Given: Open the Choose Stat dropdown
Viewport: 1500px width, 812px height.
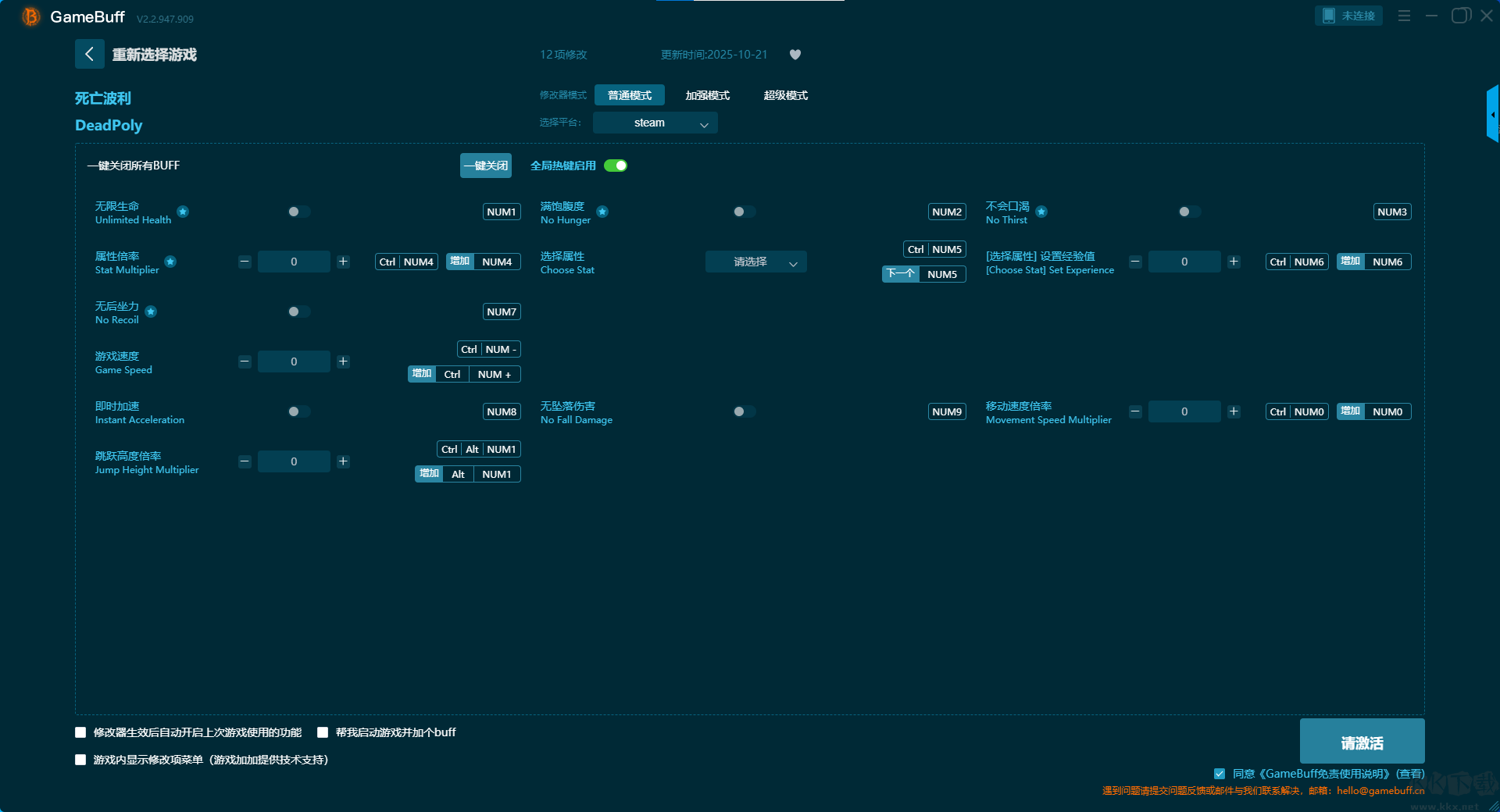Looking at the screenshot, I should 756,262.
